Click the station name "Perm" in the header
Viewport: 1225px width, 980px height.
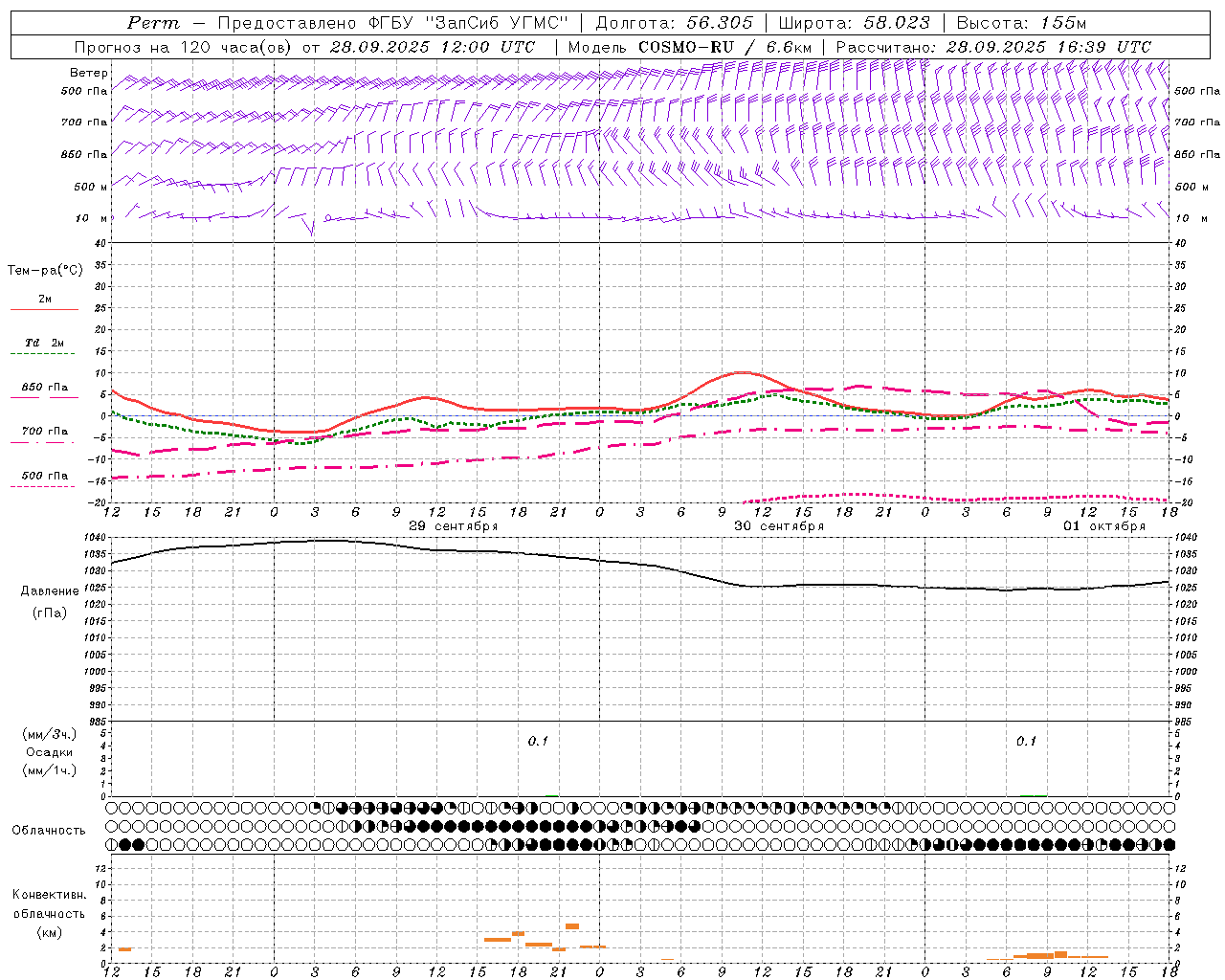pos(153,23)
